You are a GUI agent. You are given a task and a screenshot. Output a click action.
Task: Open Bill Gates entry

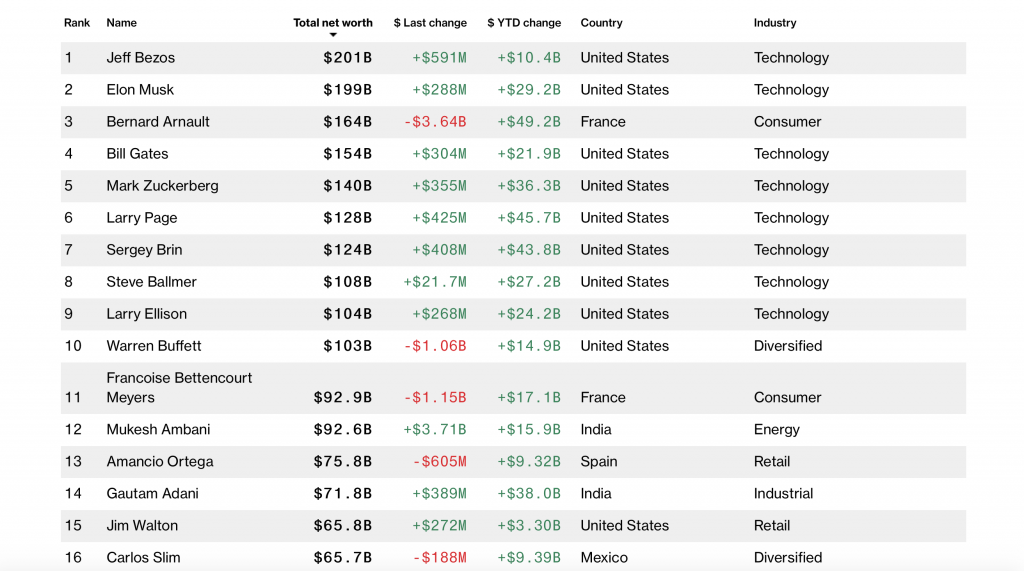(137, 154)
